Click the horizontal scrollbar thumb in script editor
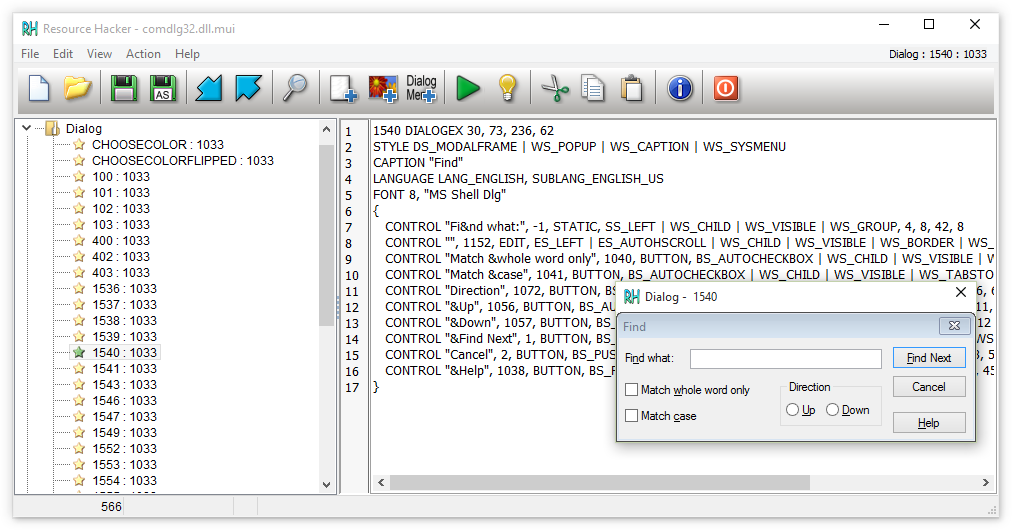 600,483
